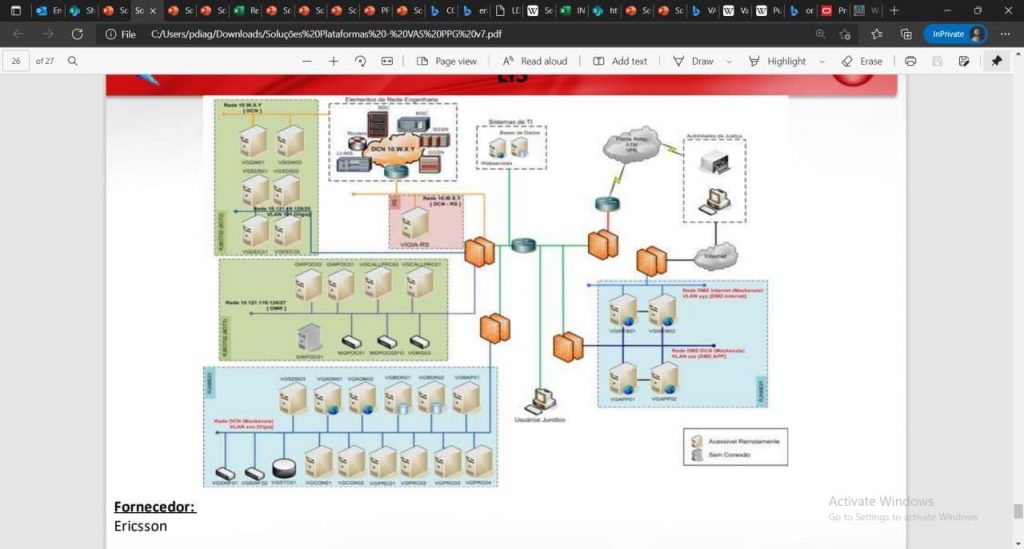The width and height of the screenshot is (1024, 549).
Task: Click the InPrivate profile button
Action: (x=955, y=34)
